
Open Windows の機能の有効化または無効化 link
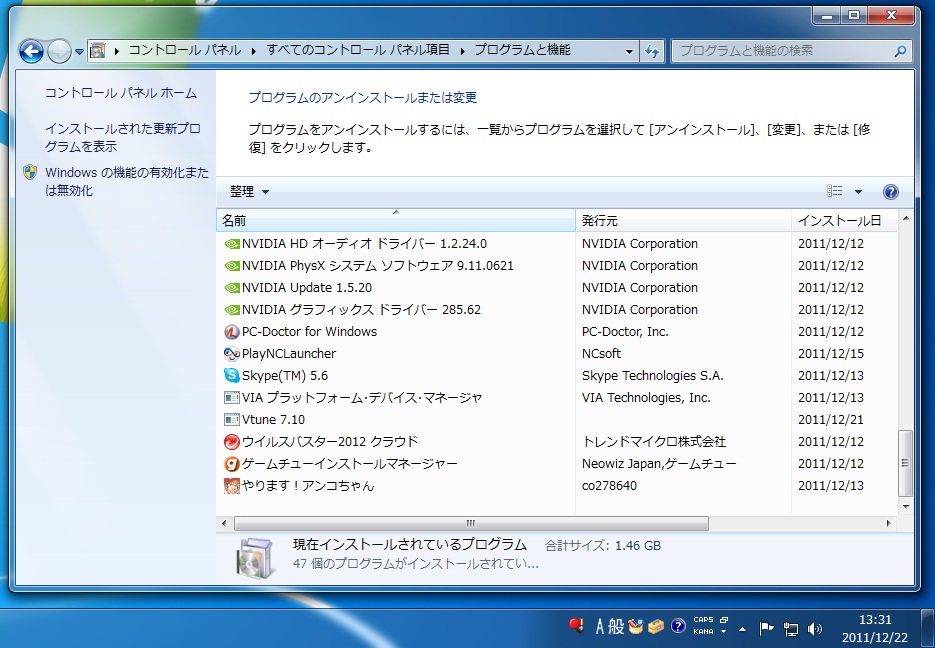pos(126,181)
